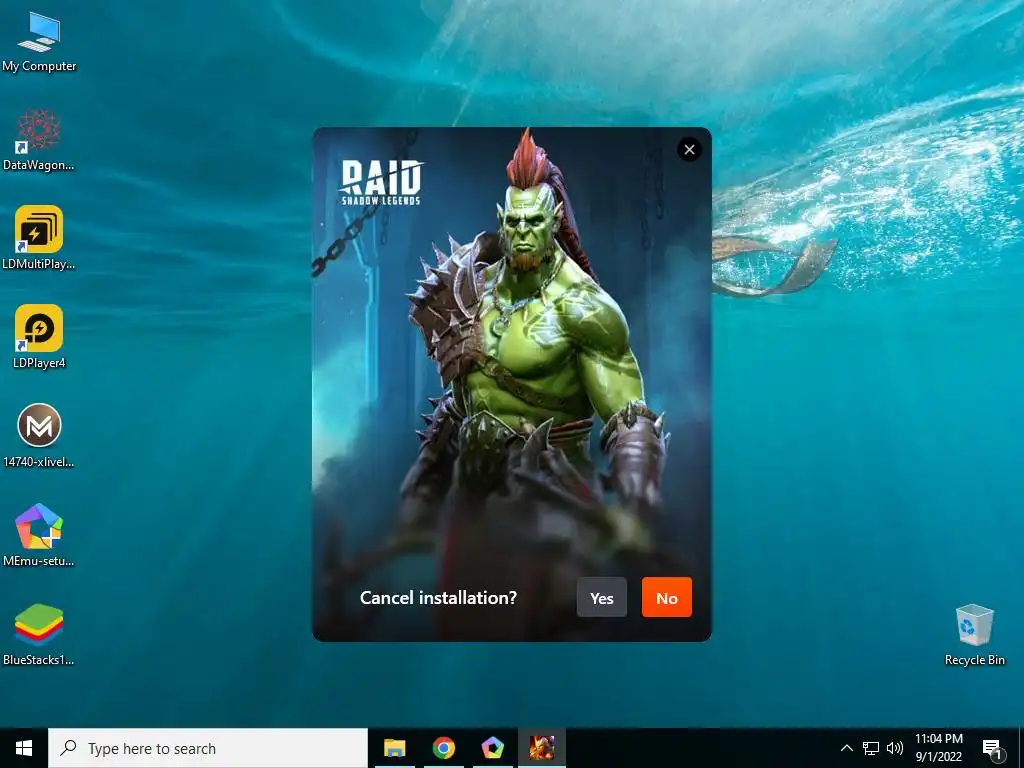Click the Cancel installation? prompt text

(438, 598)
